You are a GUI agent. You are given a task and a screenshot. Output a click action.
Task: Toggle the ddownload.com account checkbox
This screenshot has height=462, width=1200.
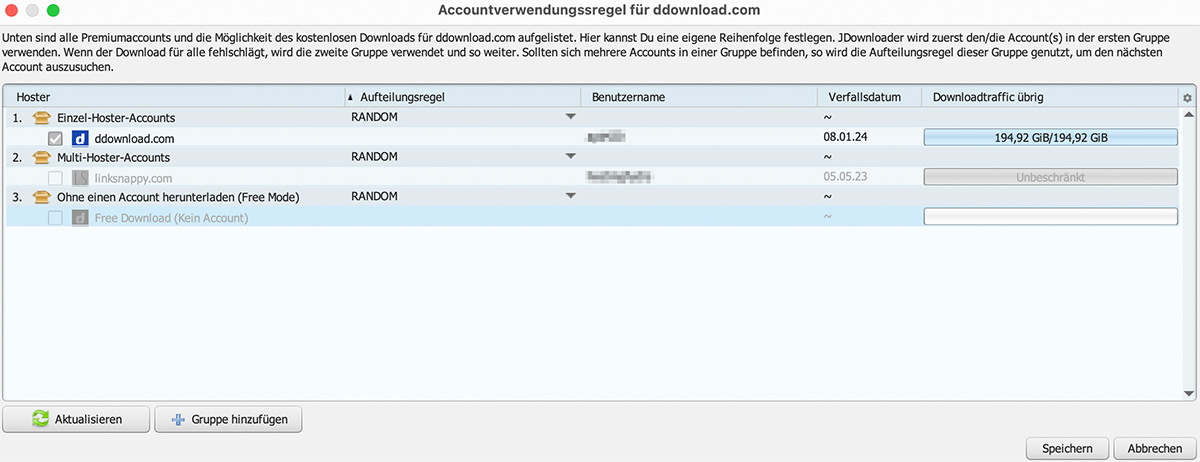[x=55, y=138]
